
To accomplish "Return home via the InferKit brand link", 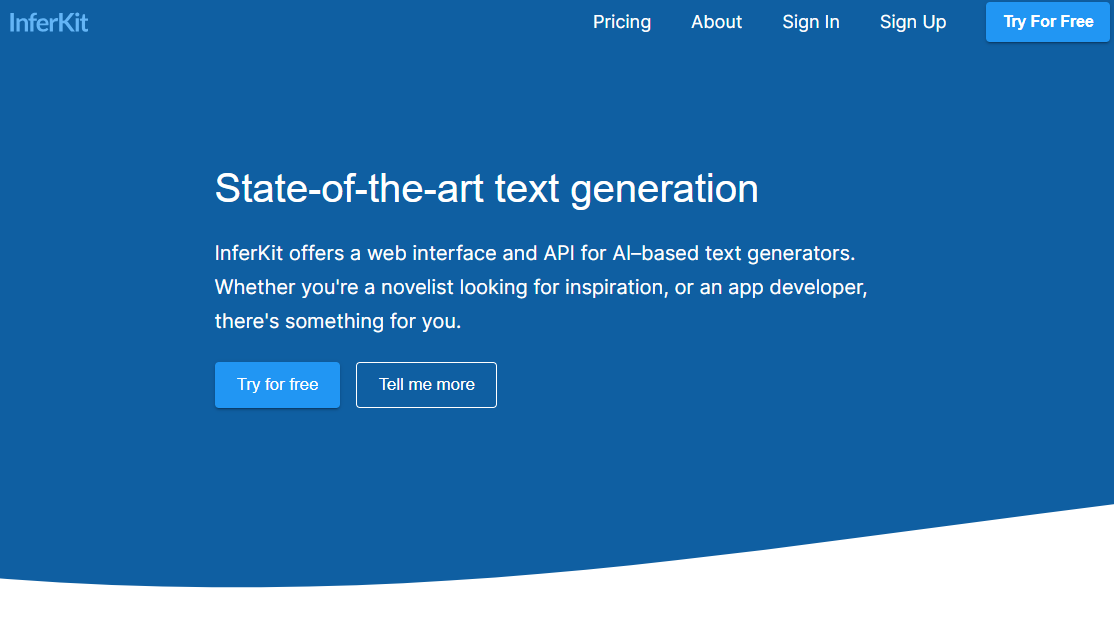I will tap(49, 22).
